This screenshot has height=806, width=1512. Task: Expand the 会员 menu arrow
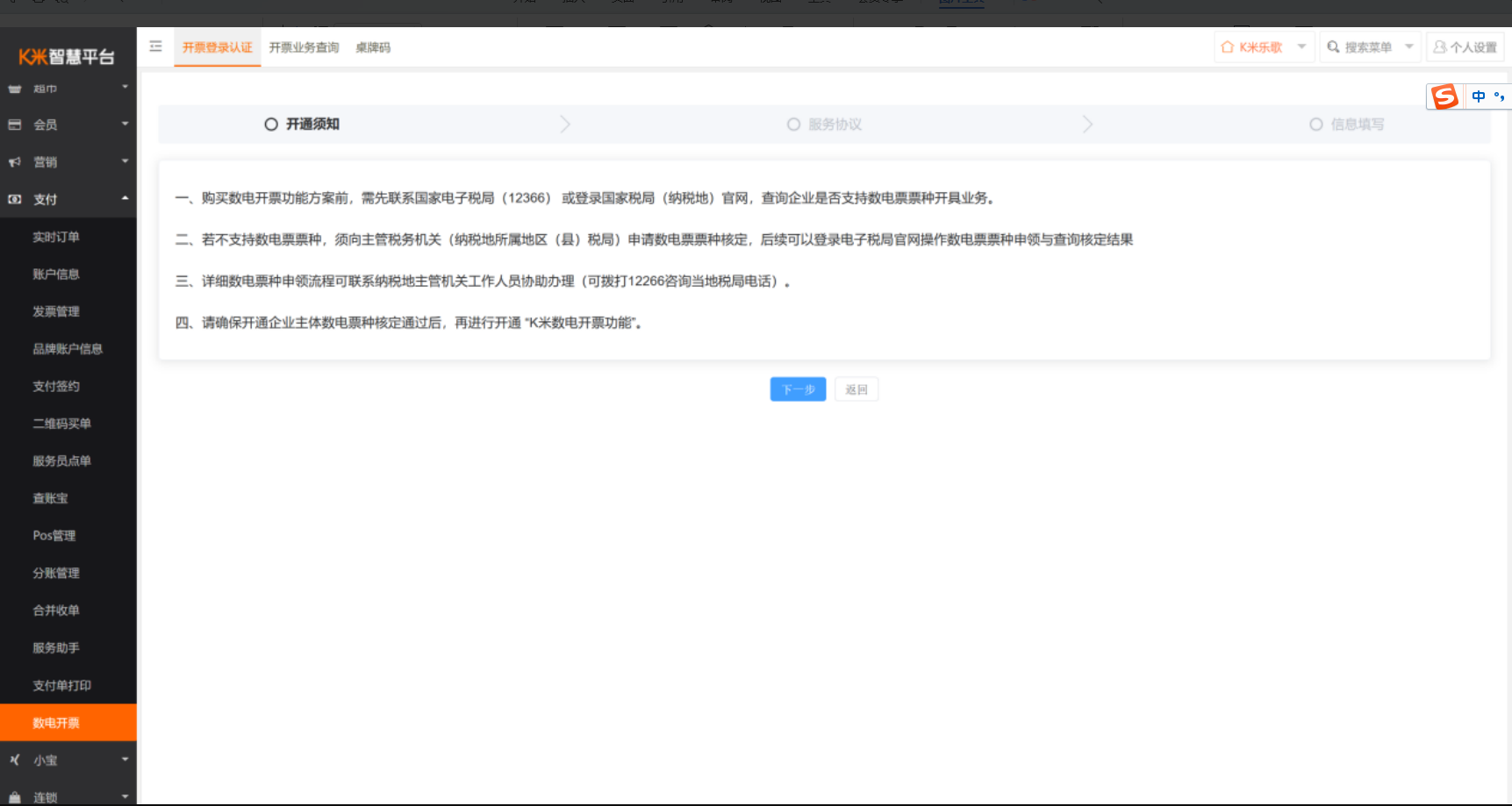click(x=125, y=124)
